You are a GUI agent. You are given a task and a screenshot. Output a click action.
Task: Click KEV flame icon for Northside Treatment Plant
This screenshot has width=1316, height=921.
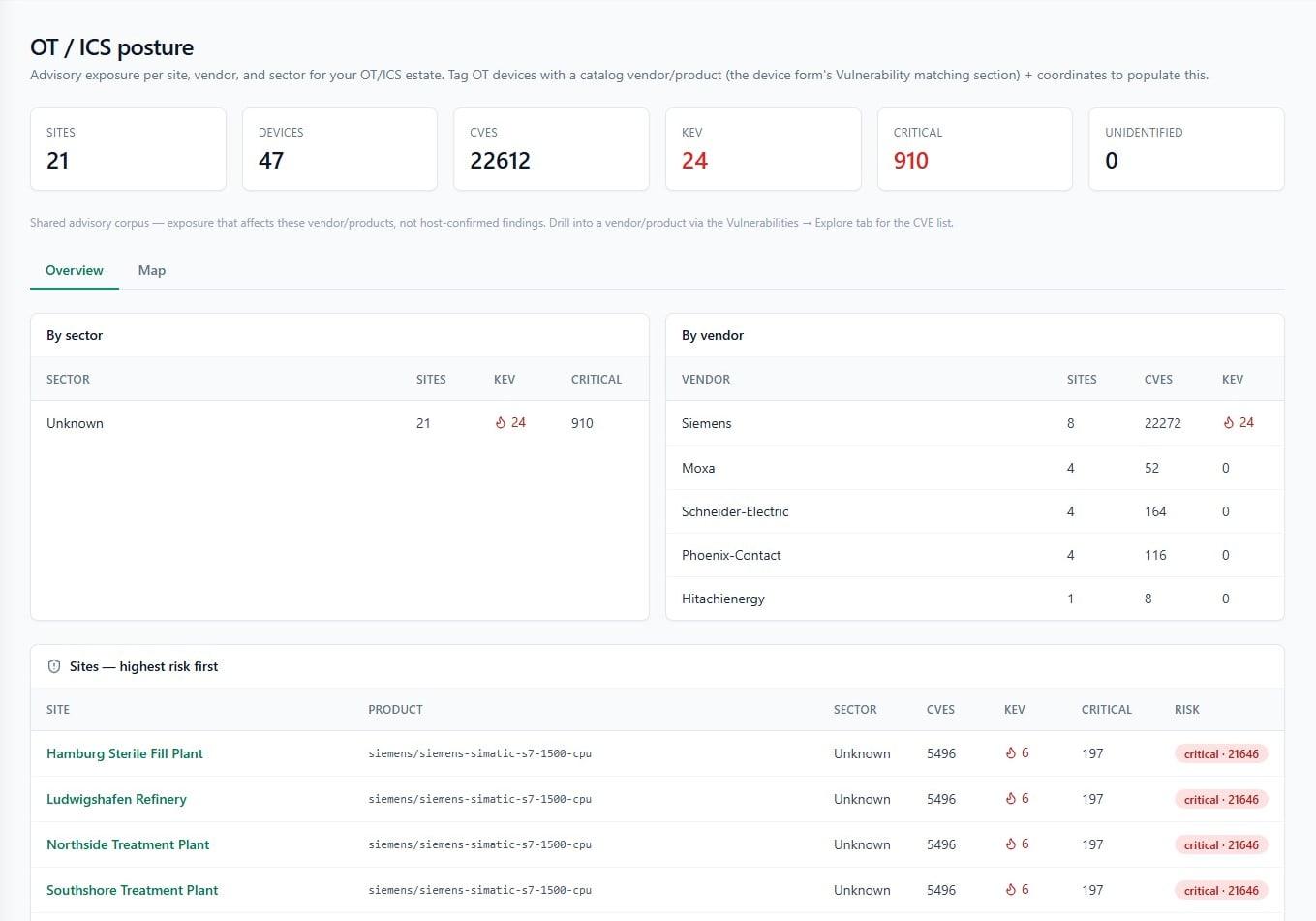[x=1011, y=844]
